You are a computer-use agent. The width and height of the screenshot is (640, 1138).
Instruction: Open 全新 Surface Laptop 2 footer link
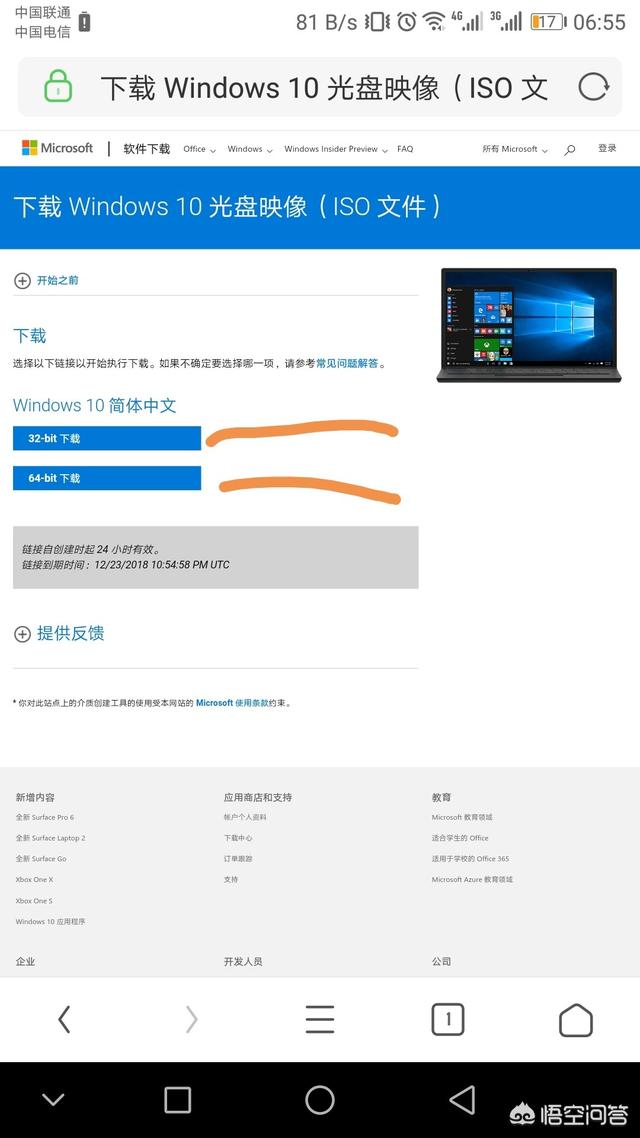pyautogui.click(x=51, y=838)
